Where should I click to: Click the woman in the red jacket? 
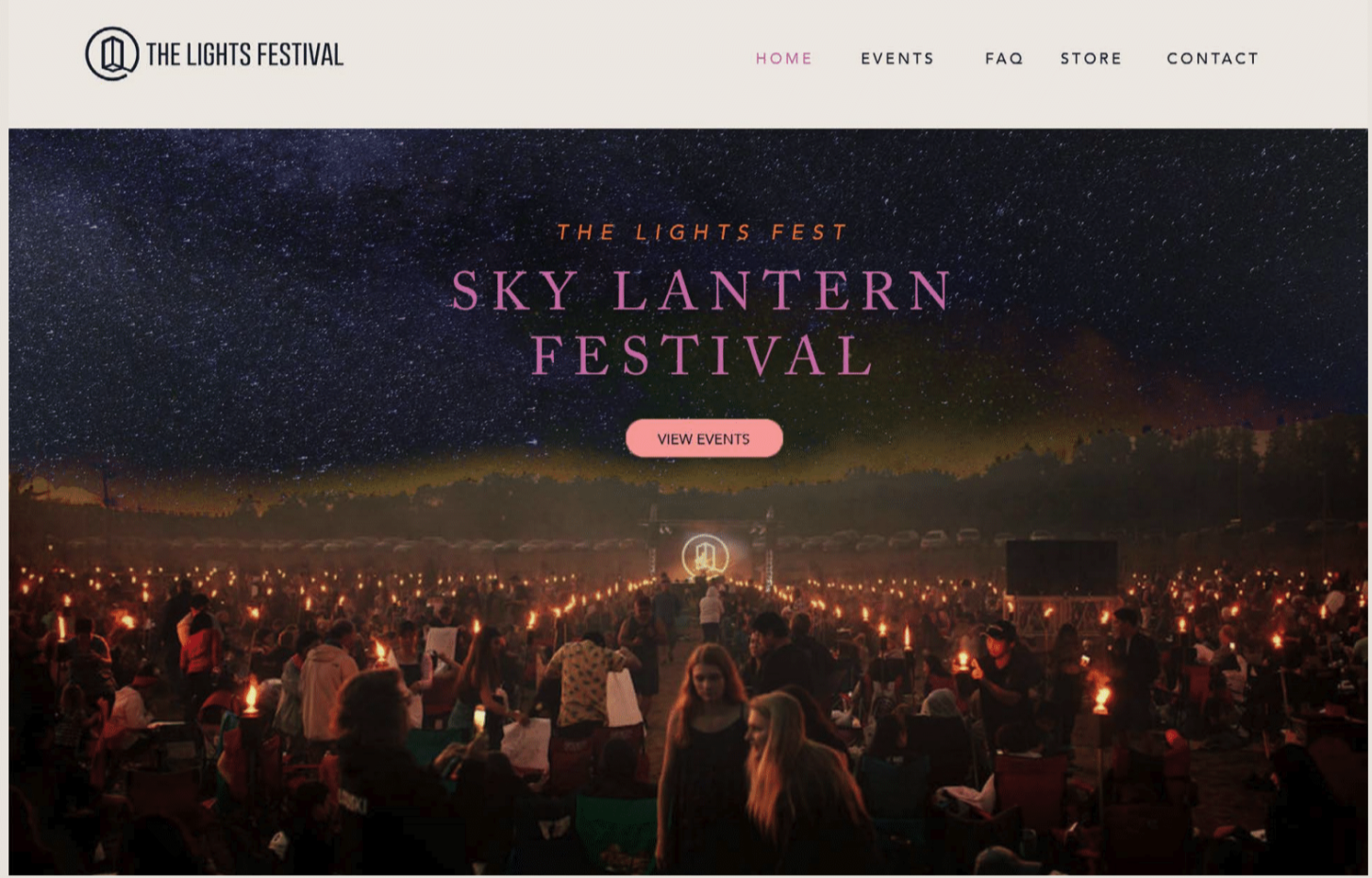pos(199,653)
